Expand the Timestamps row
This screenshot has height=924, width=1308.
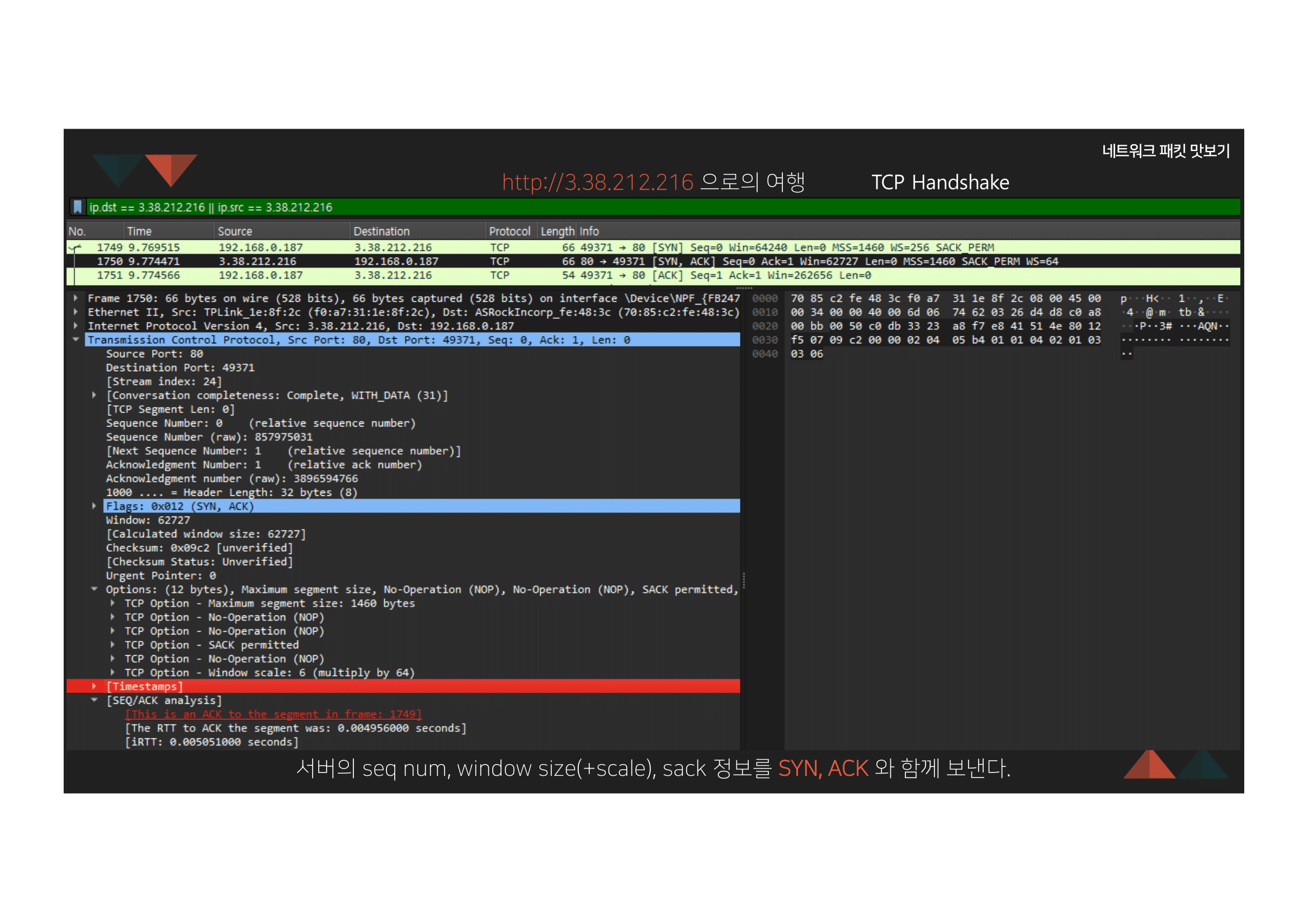[x=95, y=686]
